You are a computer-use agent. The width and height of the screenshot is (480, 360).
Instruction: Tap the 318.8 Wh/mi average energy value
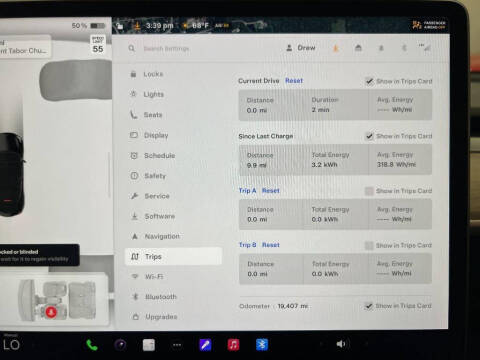tap(396, 165)
